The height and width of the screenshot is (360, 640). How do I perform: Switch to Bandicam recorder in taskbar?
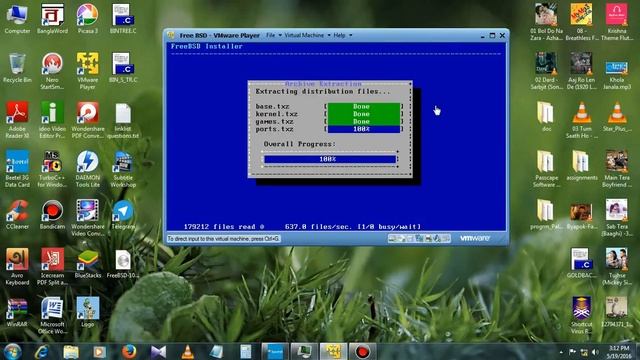click(x=362, y=352)
